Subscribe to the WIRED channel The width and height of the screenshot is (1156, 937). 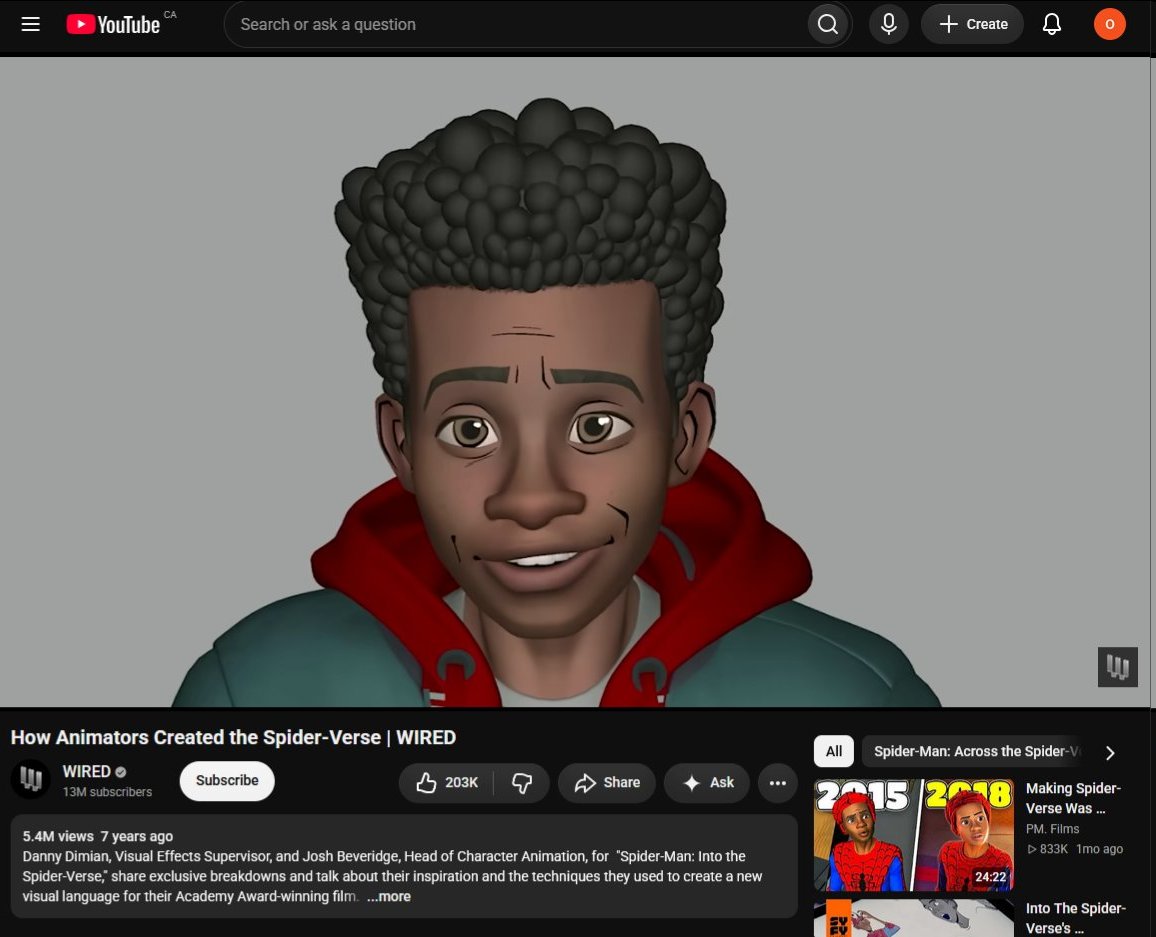pyautogui.click(x=227, y=781)
